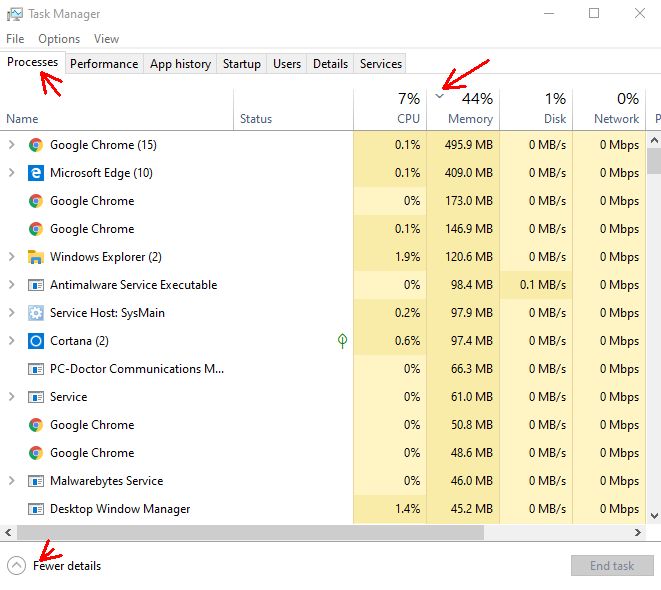Viewport: 661px width, 590px height.
Task: Select the Processes tab
Action: point(32,62)
